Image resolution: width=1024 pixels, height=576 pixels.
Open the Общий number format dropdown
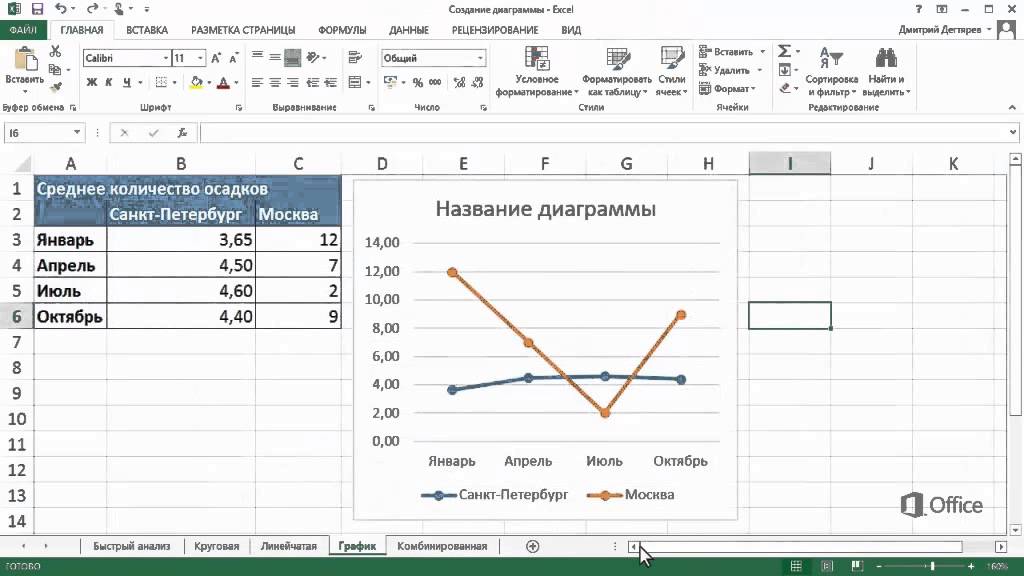480,58
